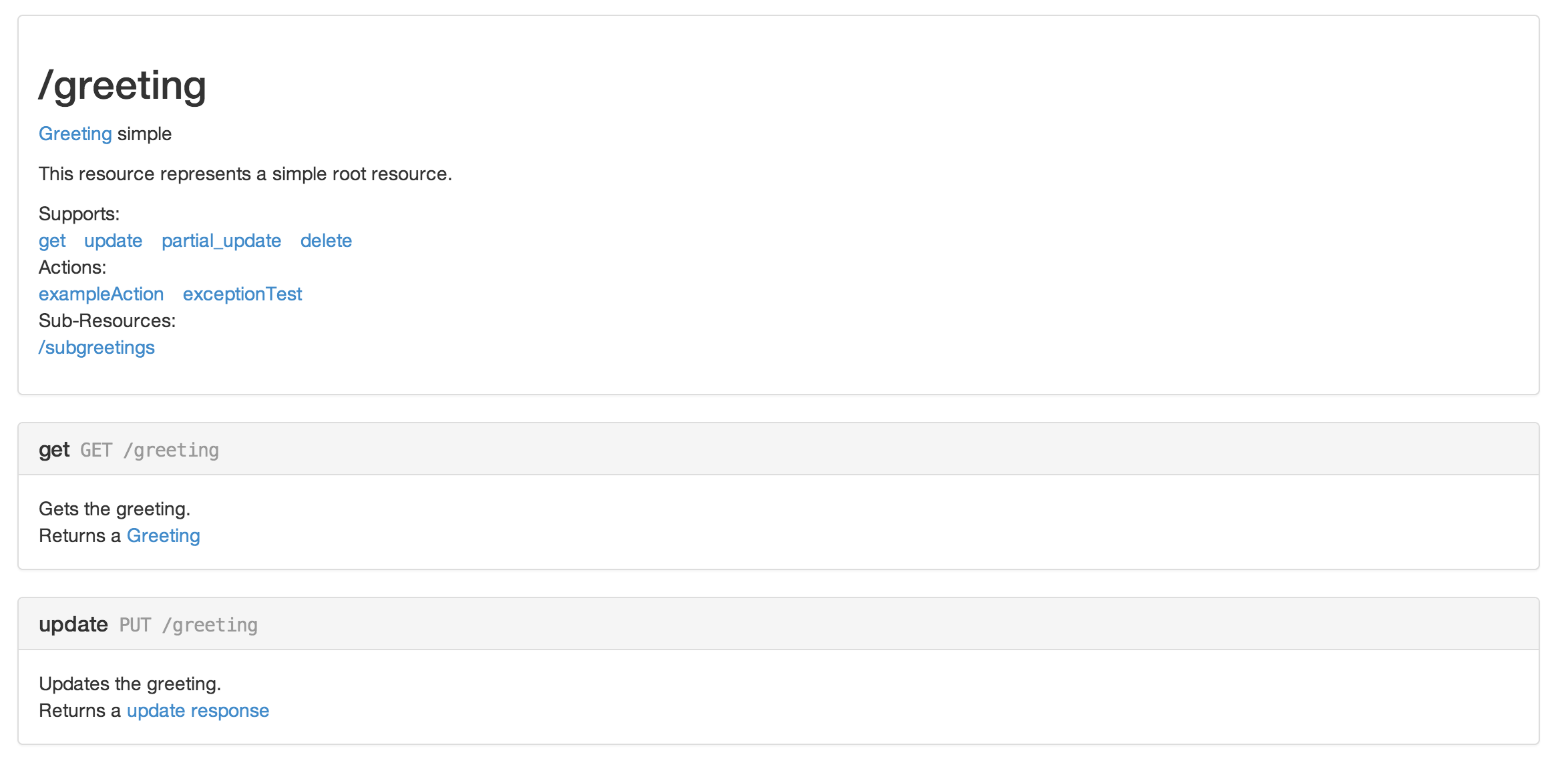Click the GET /greeting route text
The width and height of the screenshot is (1568, 761).
coord(150,451)
